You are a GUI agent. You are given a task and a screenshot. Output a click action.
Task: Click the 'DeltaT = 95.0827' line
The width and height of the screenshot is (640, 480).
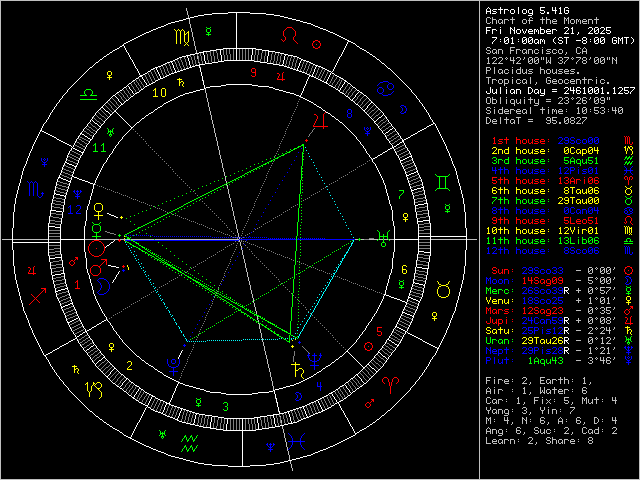[536, 121]
